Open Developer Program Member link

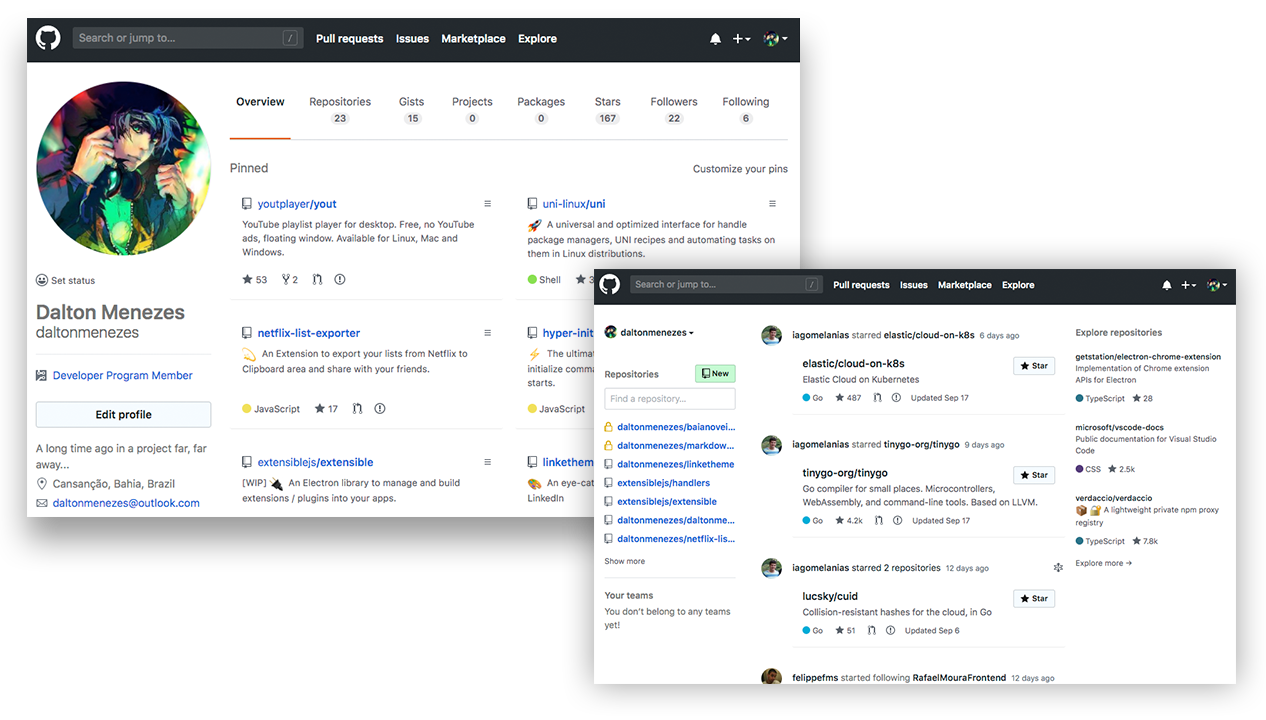coord(122,376)
